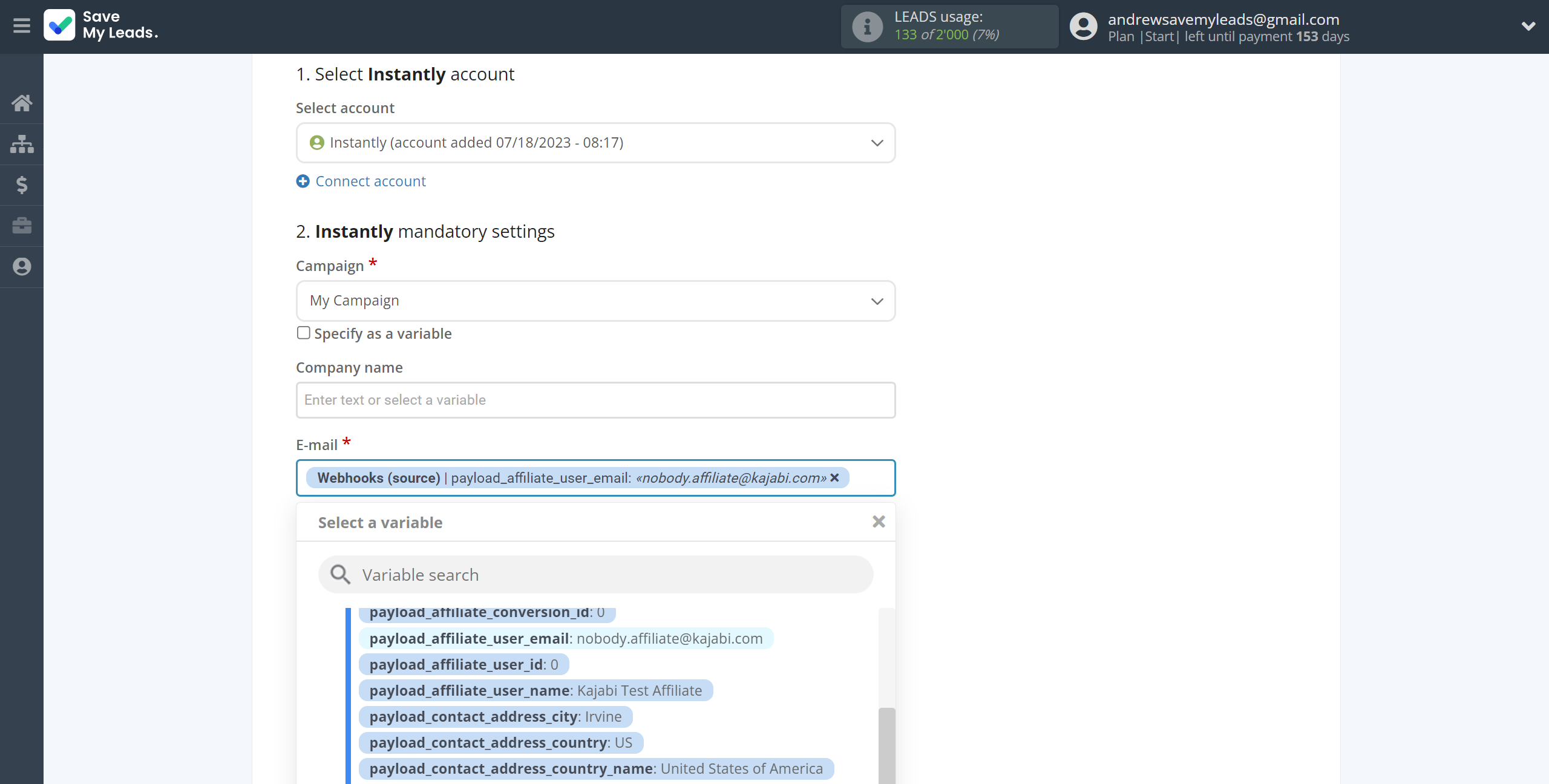Click the LEADS usage 133 of 2'000 counter
Screen dimensions: 1549x784
(x=946, y=35)
